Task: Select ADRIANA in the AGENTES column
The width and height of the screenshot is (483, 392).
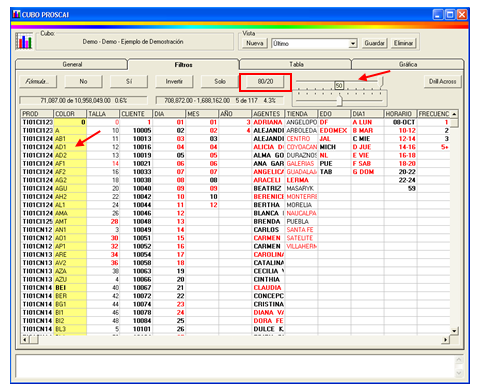Action: click(268, 122)
